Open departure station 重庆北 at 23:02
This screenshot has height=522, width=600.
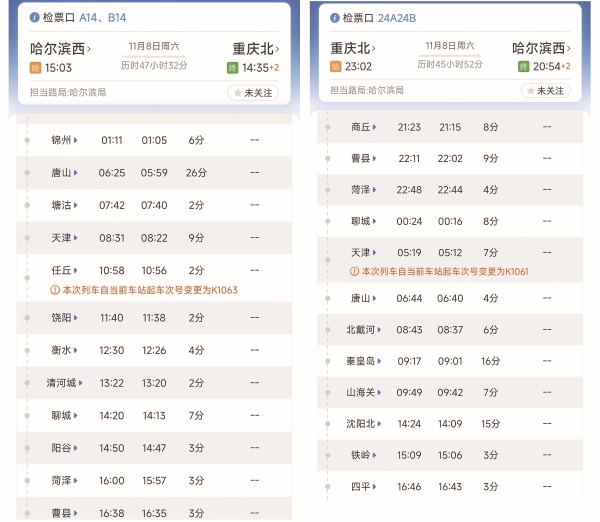(359, 48)
